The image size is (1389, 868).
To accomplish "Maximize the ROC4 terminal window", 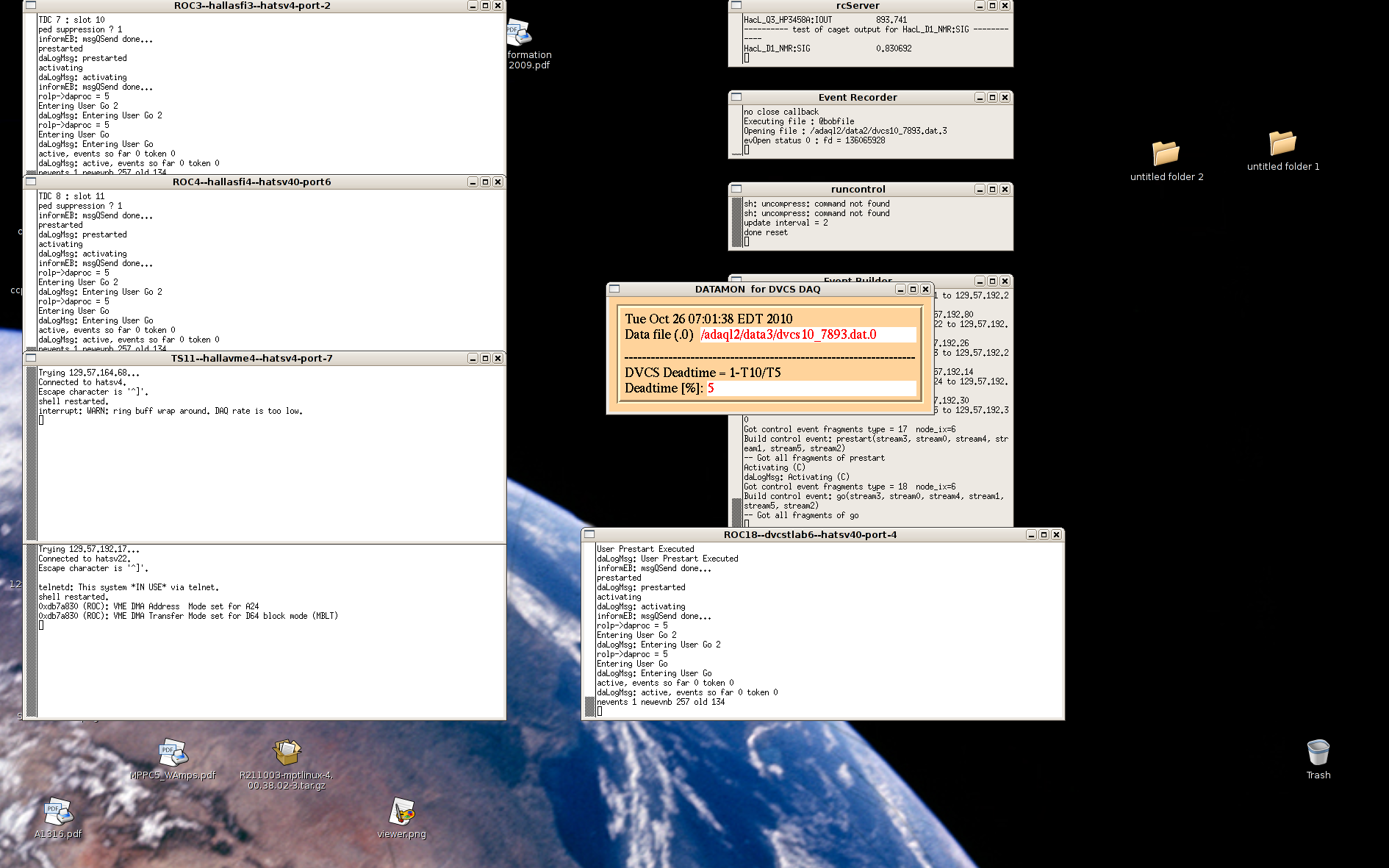I will (485, 182).
